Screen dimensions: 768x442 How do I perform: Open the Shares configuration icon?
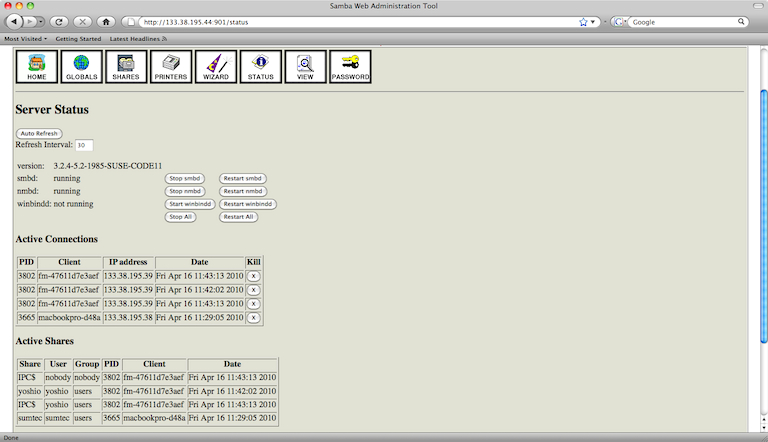point(126,67)
